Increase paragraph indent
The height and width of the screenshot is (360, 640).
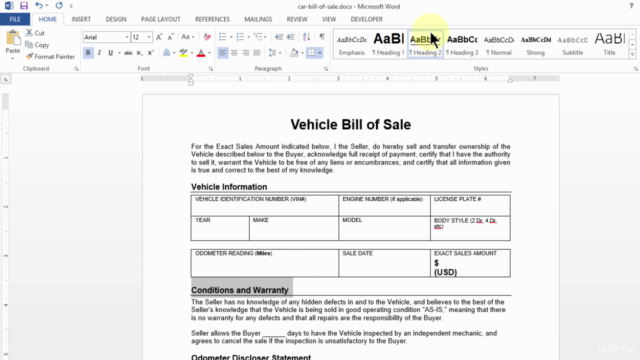pos(291,37)
